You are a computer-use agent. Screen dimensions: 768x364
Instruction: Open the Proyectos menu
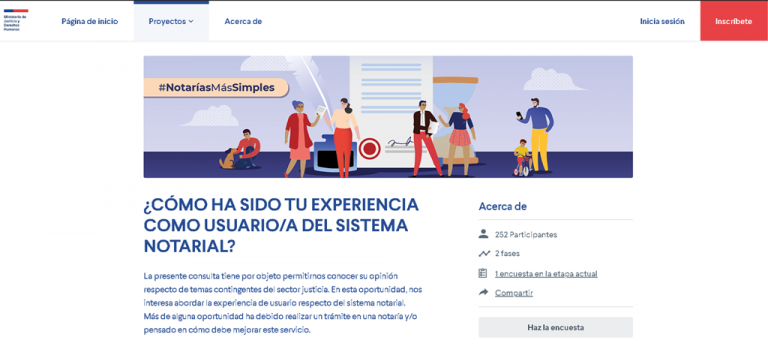pos(171,22)
